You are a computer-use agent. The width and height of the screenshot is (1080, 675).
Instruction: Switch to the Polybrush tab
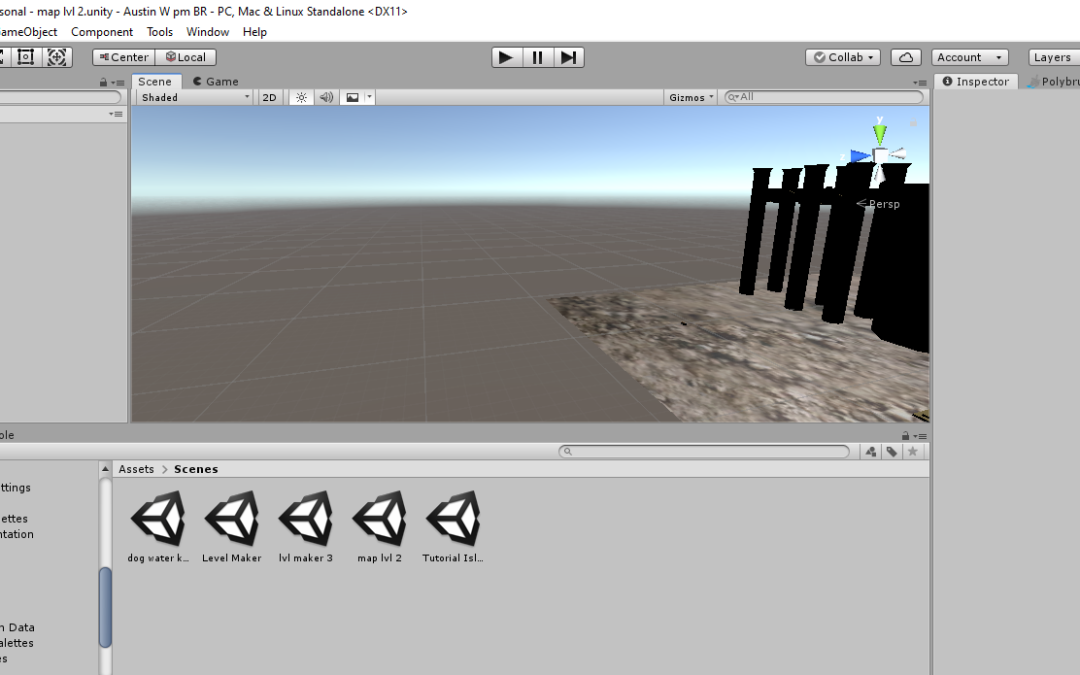click(x=1054, y=81)
